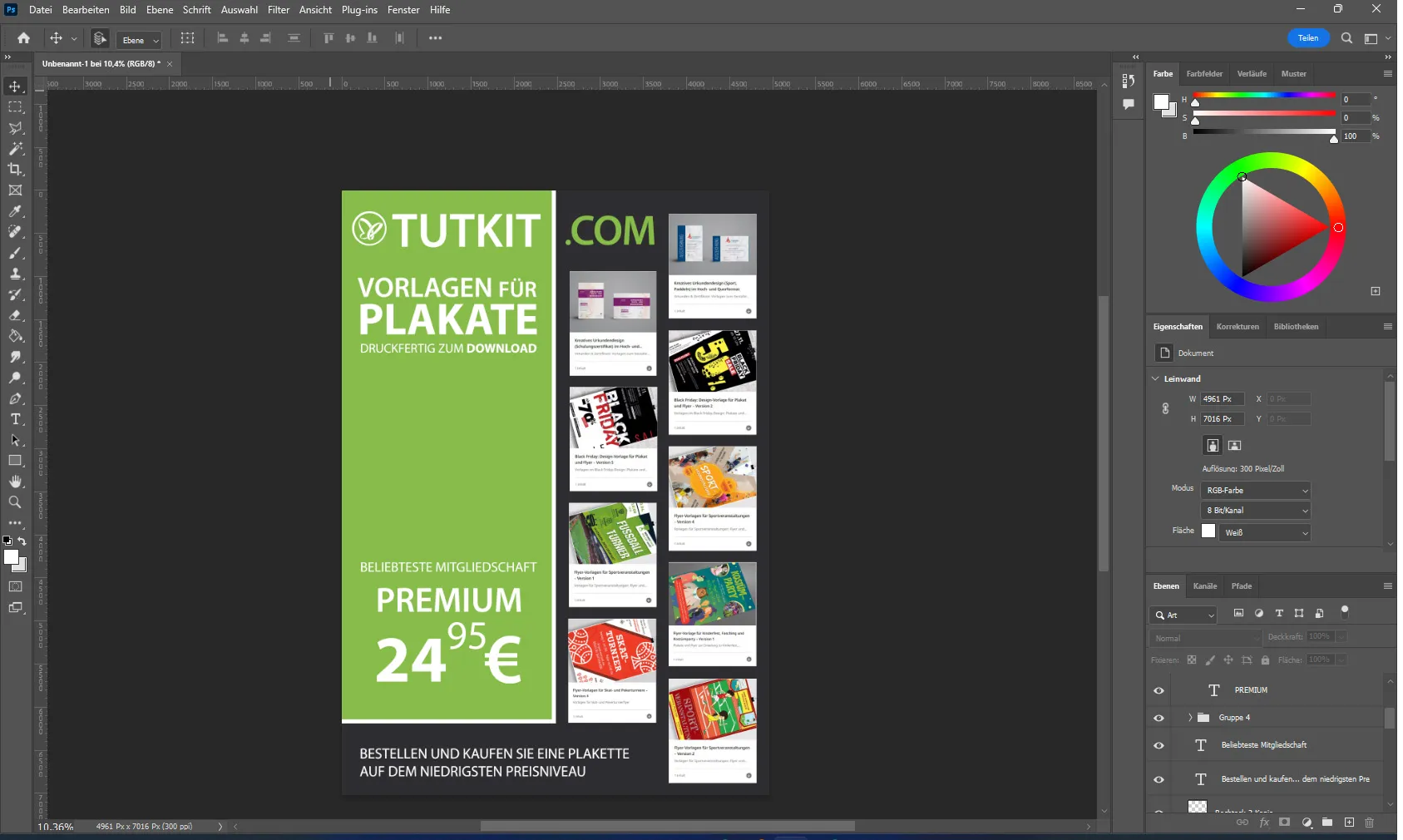The height and width of the screenshot is (840, 1403).
Task: Select the Rectangle shape tool
Action: coord(15,461)
